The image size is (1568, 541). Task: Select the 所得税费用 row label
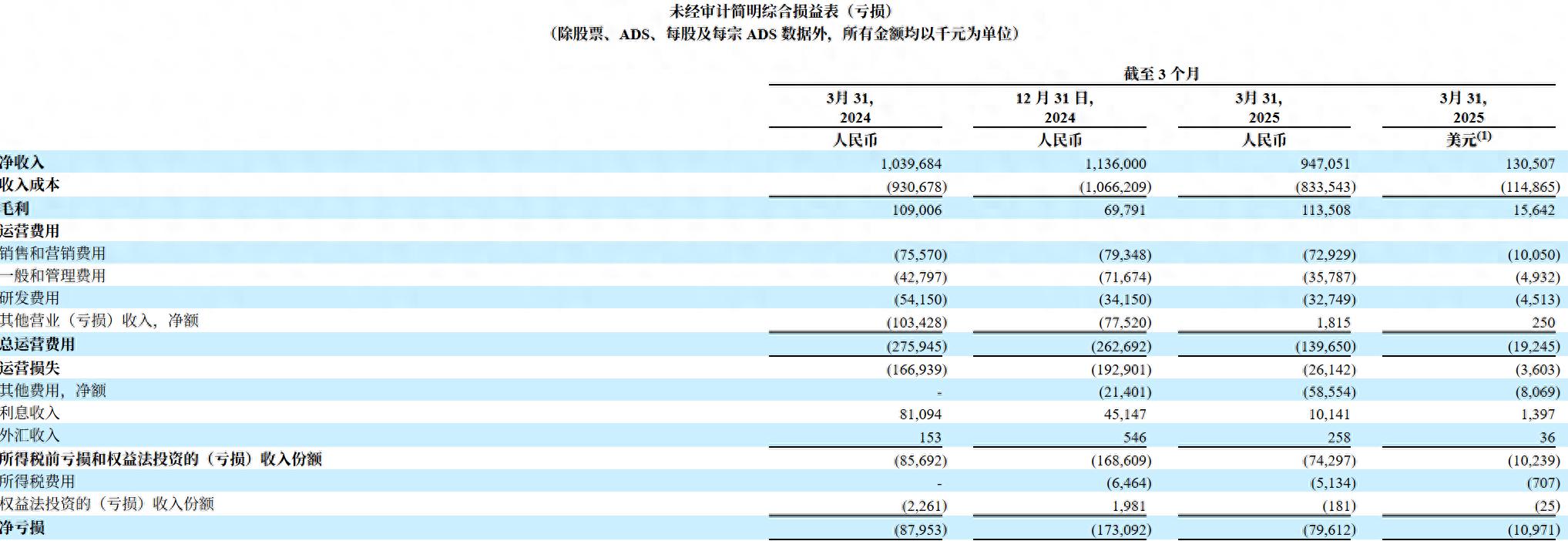(37, 481)
